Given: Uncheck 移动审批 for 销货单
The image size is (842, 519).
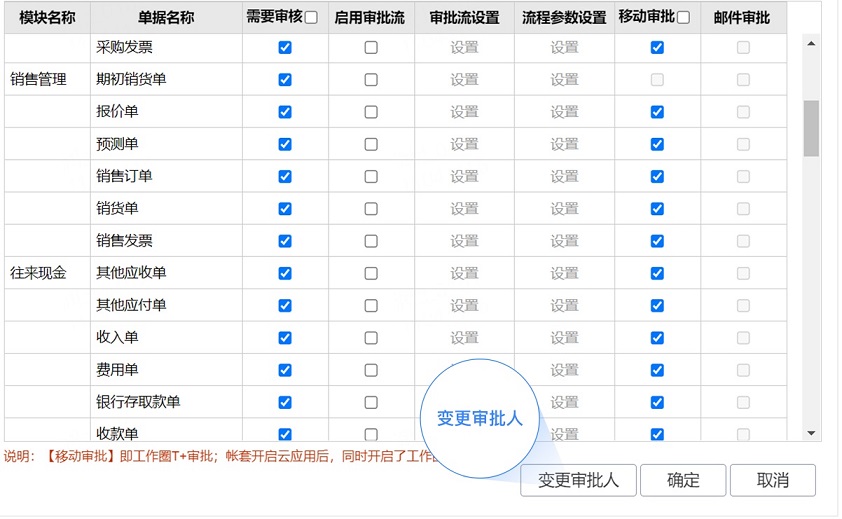Looking at the screenshot, I should pos(657,209).
